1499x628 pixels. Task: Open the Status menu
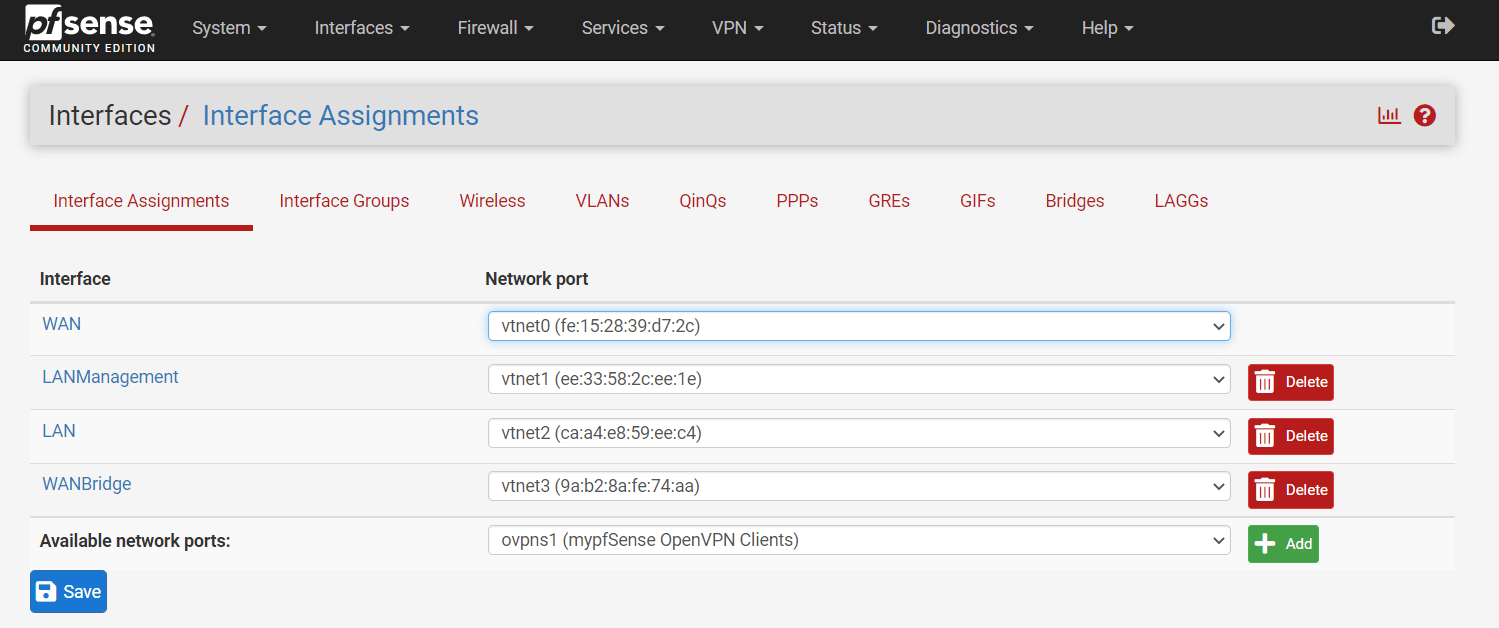(x=844, y=28)
